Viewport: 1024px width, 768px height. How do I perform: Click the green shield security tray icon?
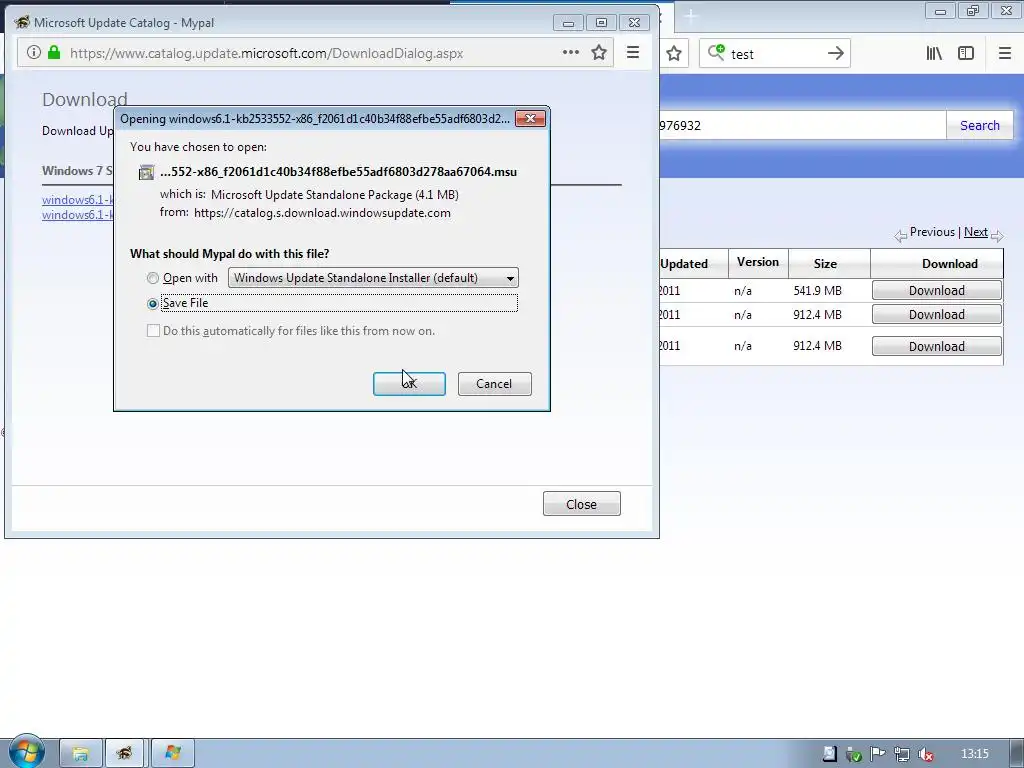[854, 754]
